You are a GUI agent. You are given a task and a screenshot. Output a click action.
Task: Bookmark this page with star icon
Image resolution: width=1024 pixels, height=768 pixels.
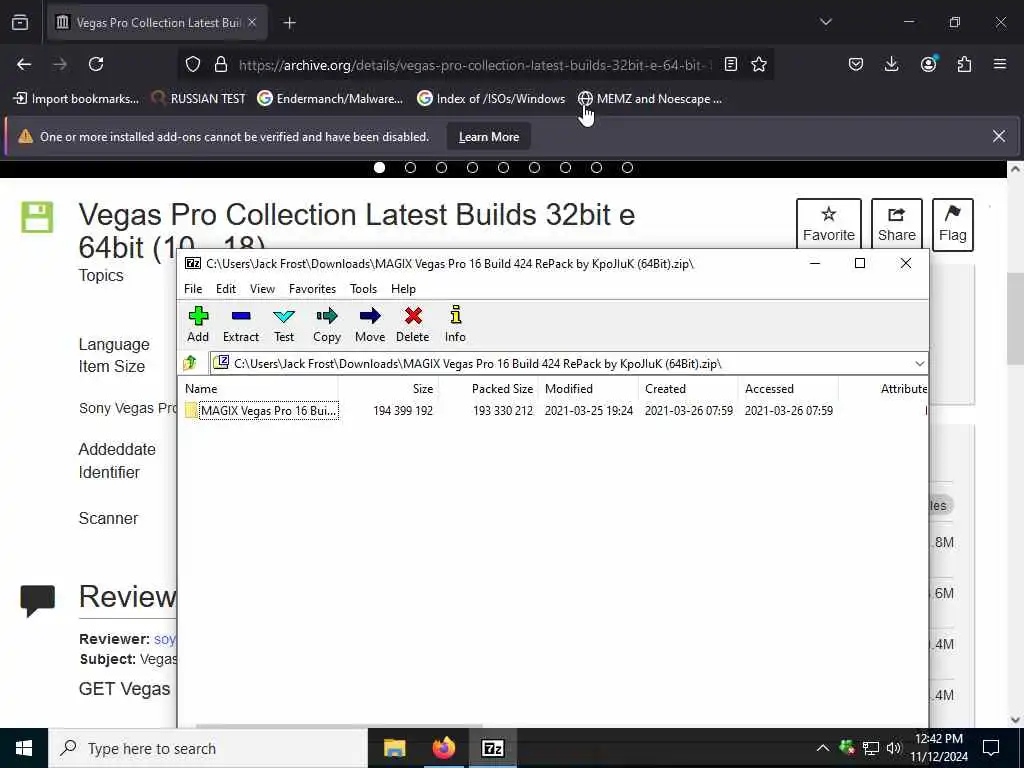click(759, 64)
